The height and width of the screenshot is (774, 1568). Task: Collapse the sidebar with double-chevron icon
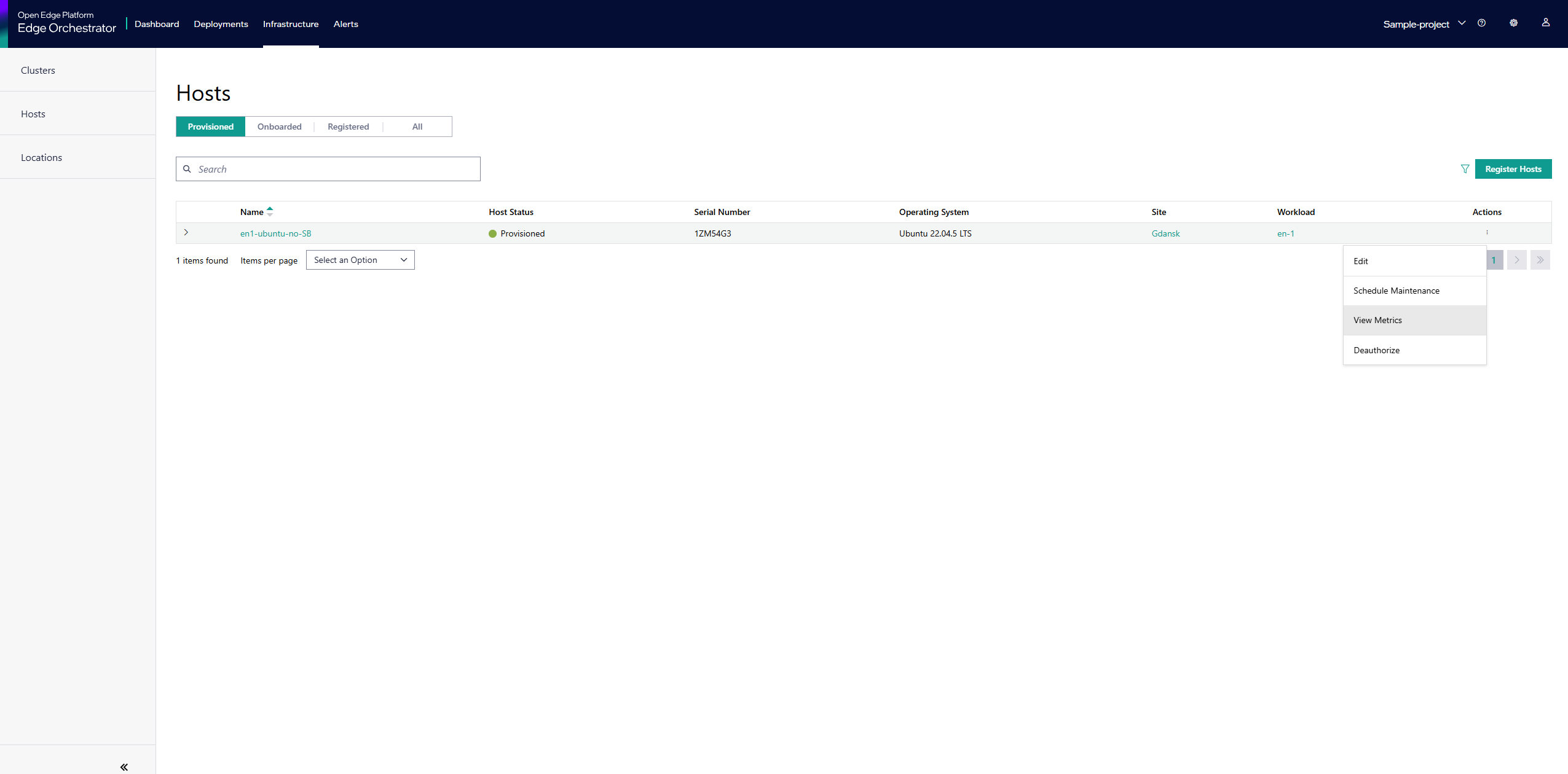tap(124, 767)
